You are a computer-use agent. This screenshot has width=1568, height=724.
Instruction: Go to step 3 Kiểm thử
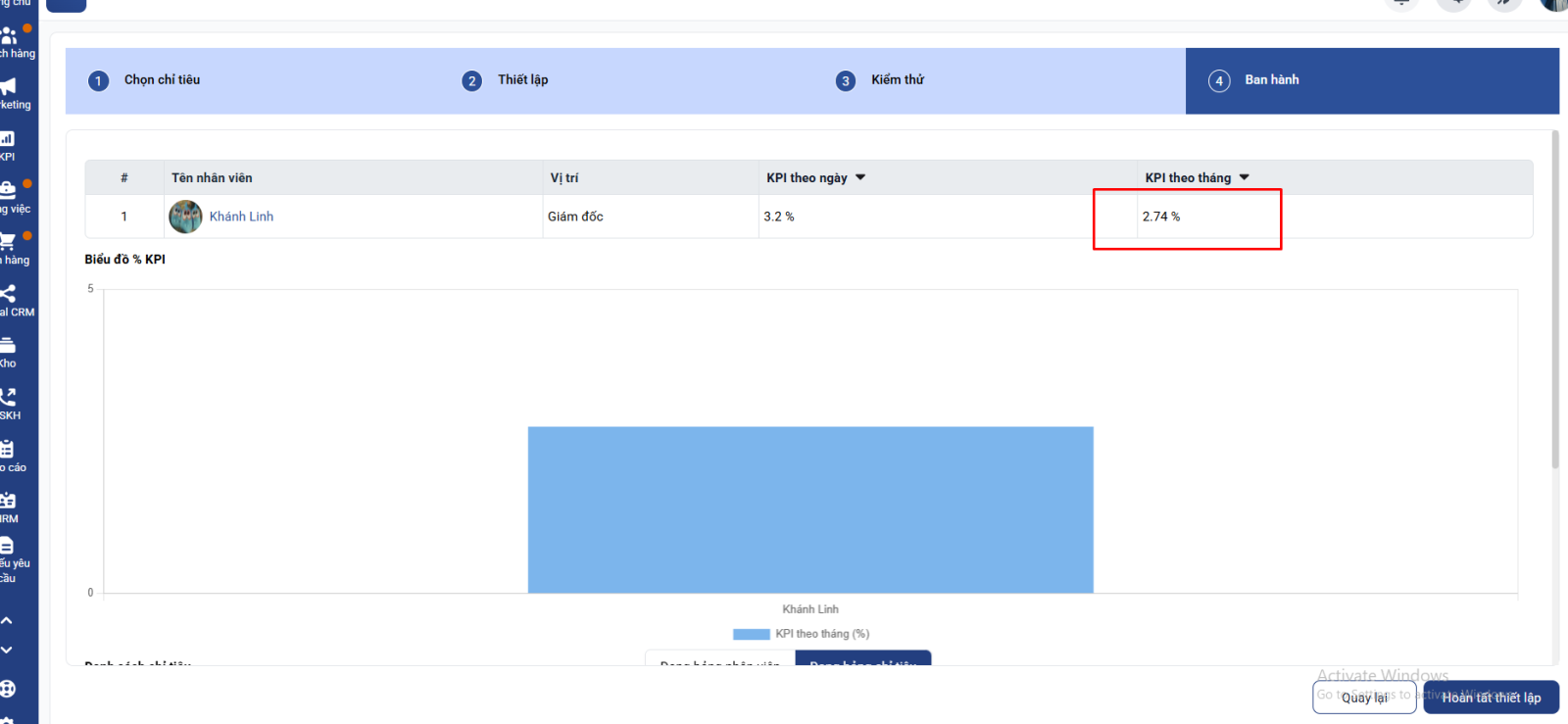pyautogui.click(x=897, y=80)
